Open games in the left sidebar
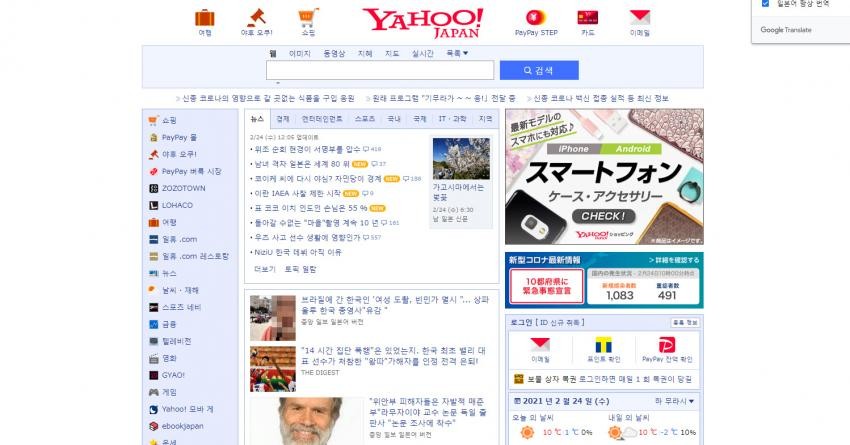This screenshot has height=445, width=850. 169,392
